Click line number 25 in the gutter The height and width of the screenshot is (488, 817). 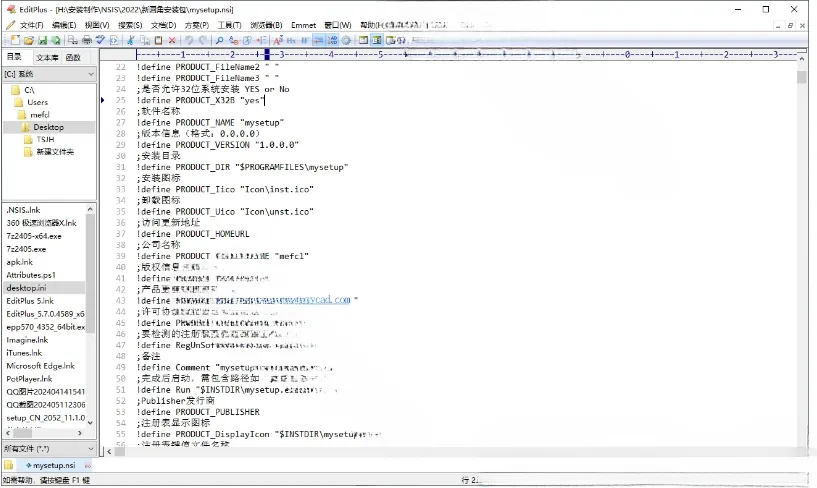(x=121, y=100)
